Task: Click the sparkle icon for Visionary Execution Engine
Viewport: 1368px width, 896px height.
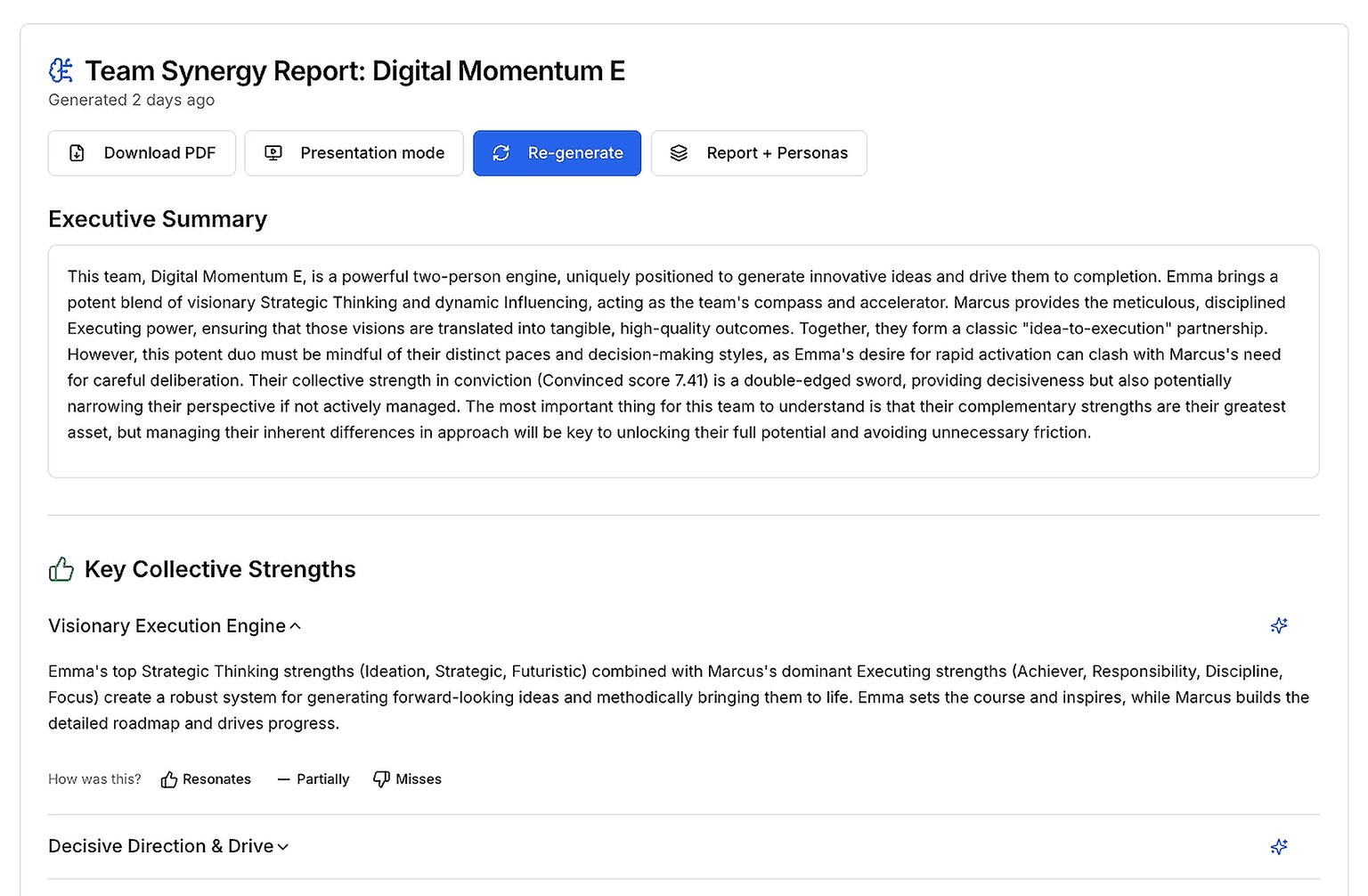Action: 1279,626
